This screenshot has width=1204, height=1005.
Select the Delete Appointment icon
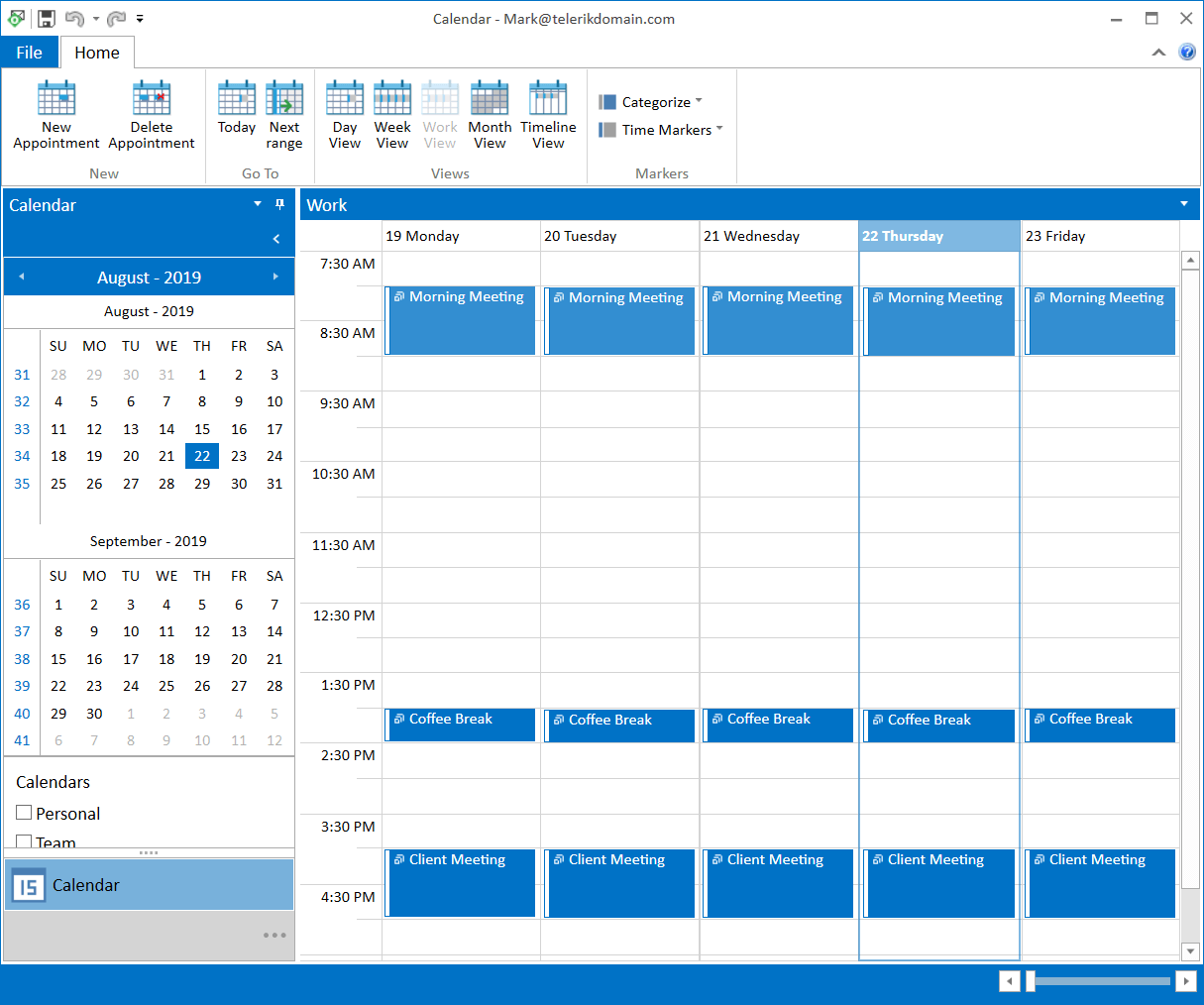click(x=151, y=112)
